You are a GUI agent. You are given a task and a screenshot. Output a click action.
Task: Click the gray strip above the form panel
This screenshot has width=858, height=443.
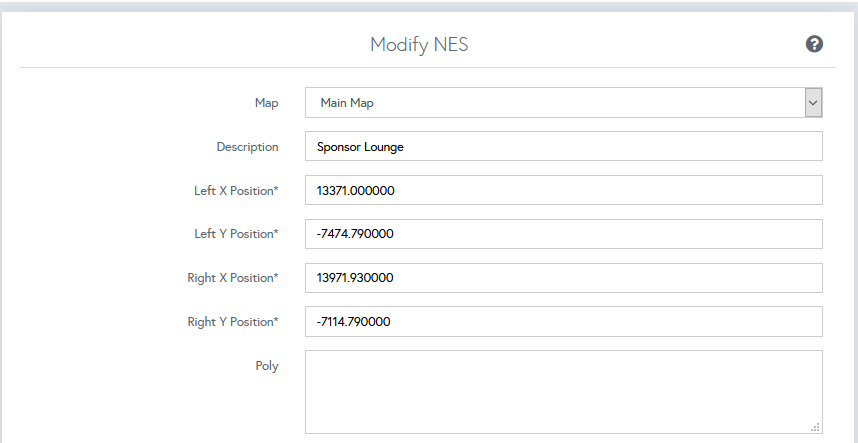click(x=429, y=6)
